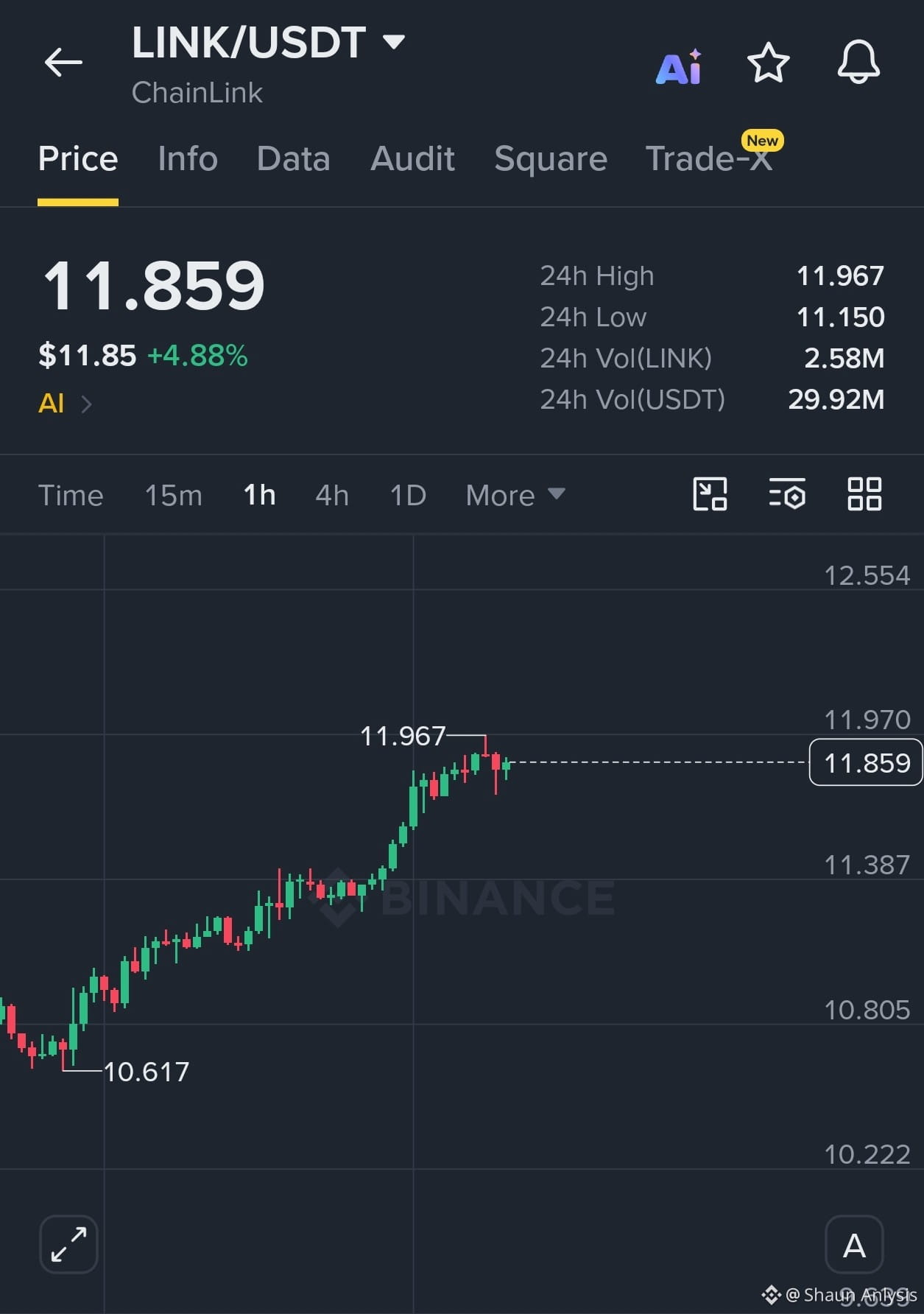This screenshot has width=924, height=1314.
Task: Switch to the Trade-X tab
Action: click(x=709, y=158)
